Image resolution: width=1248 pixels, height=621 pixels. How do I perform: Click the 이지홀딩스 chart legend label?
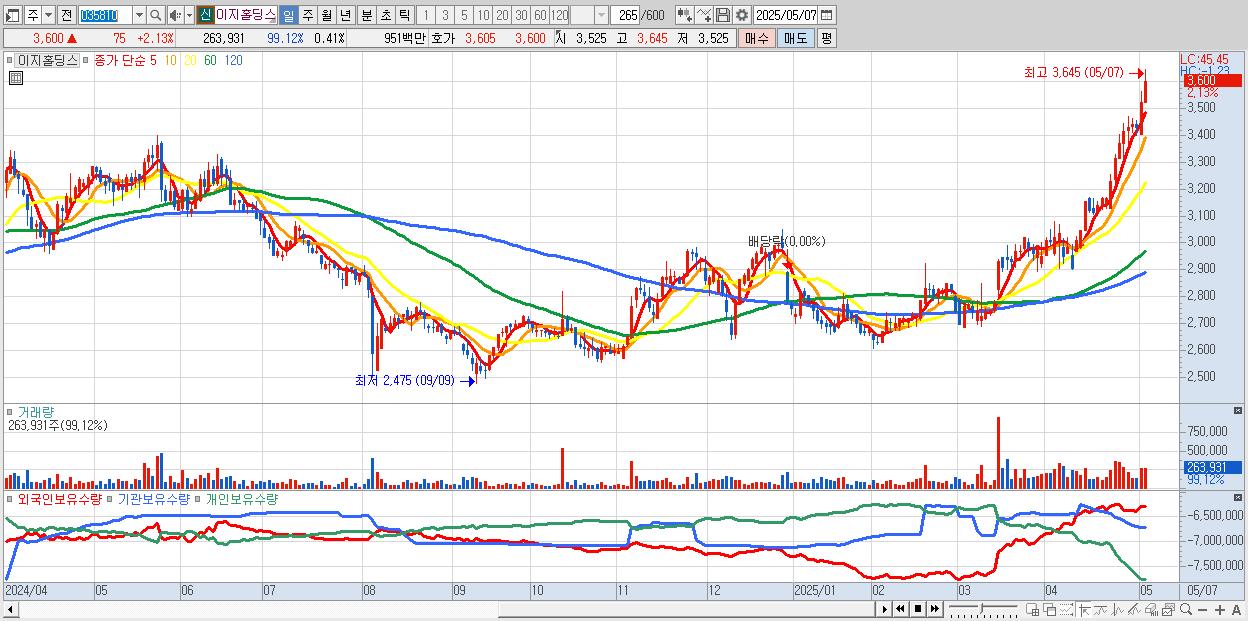48,60
